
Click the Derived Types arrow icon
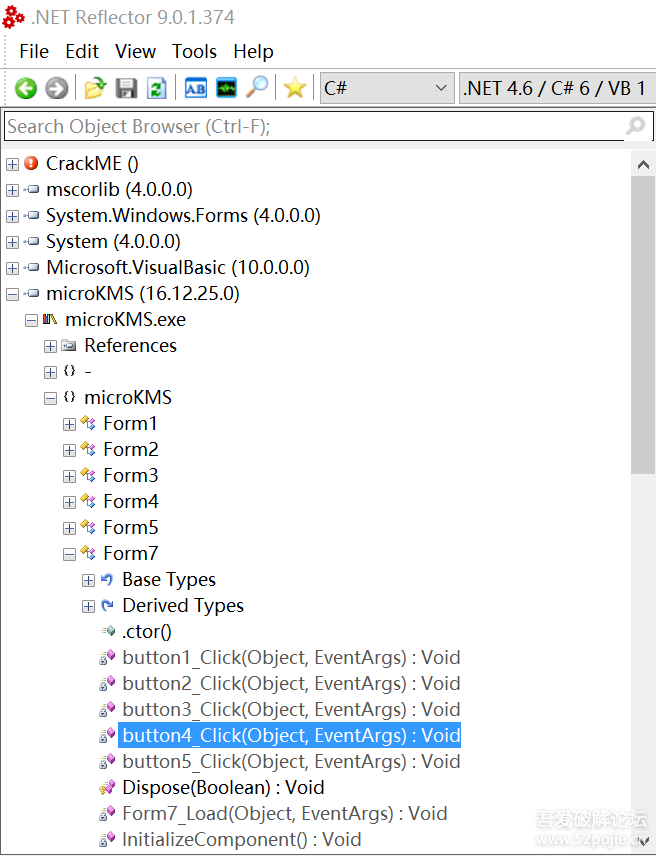pos(108,605)
